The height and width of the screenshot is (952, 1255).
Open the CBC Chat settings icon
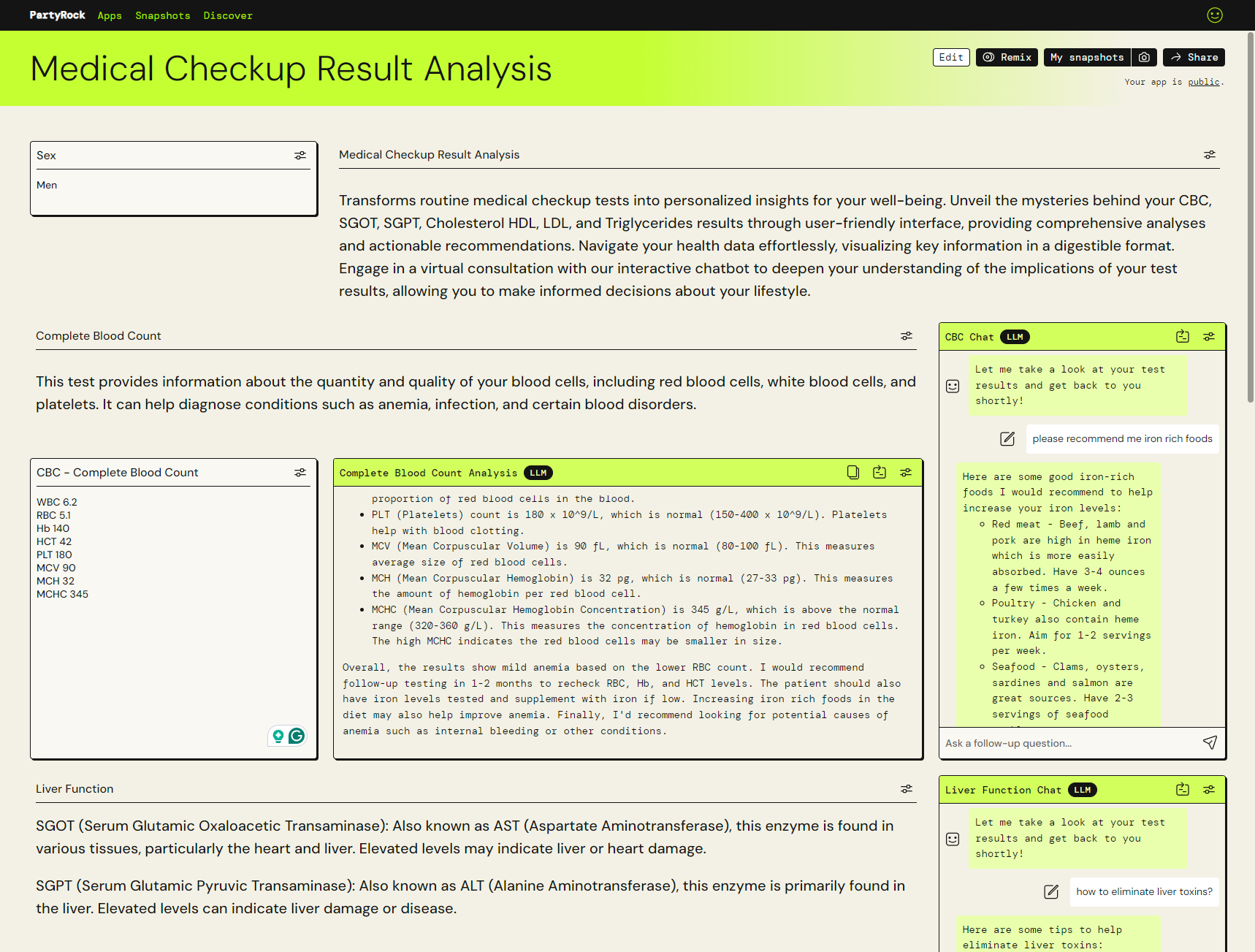[1208, 337]
